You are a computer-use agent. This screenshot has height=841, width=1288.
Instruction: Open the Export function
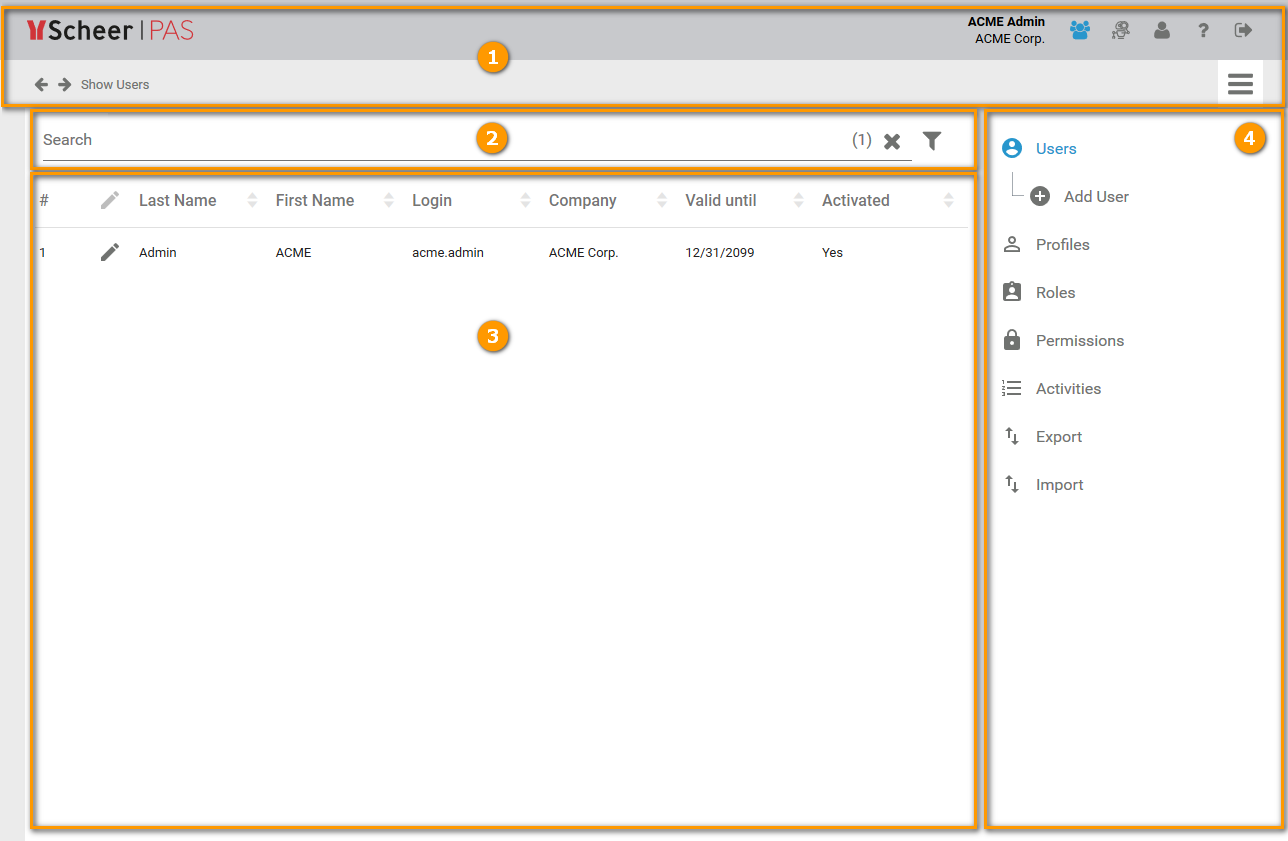point(1060,436)
